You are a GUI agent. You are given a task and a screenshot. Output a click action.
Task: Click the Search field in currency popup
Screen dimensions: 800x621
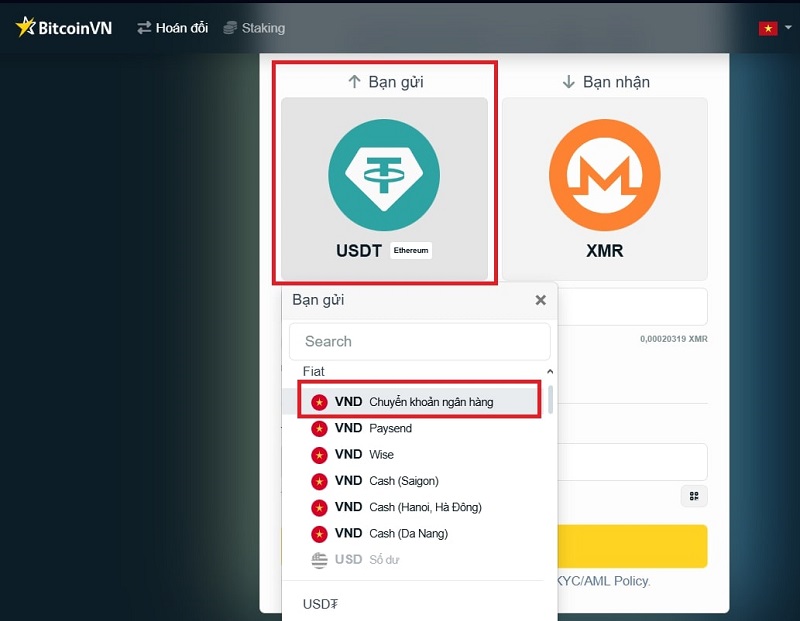(419, 341)
